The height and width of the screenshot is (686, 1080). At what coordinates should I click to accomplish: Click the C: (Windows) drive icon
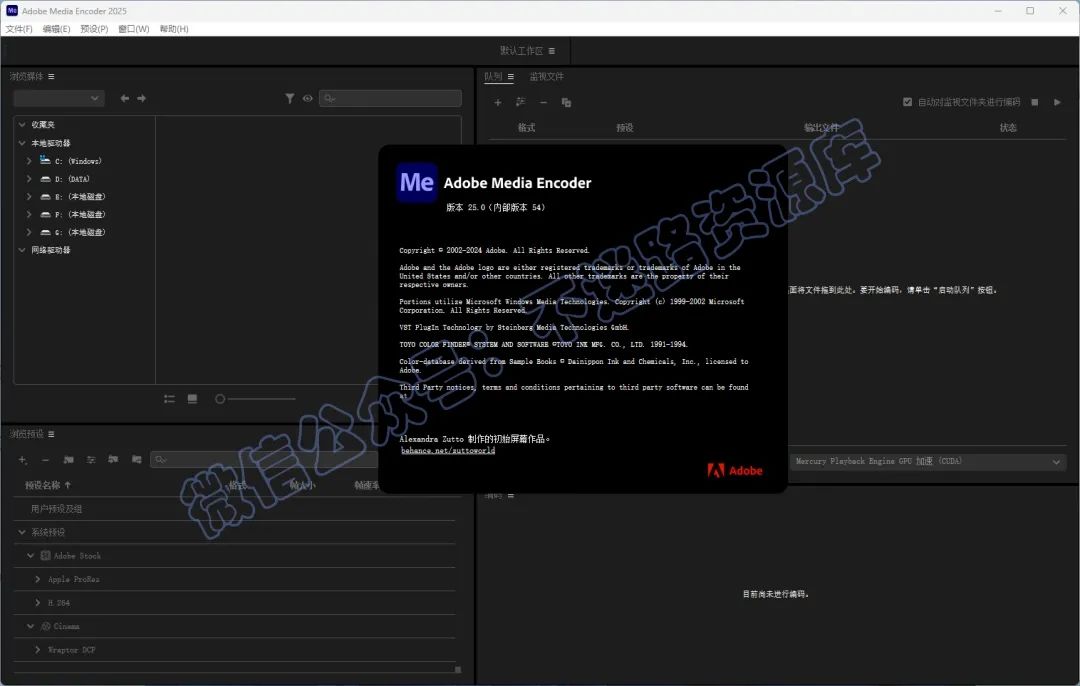[45, 160]
